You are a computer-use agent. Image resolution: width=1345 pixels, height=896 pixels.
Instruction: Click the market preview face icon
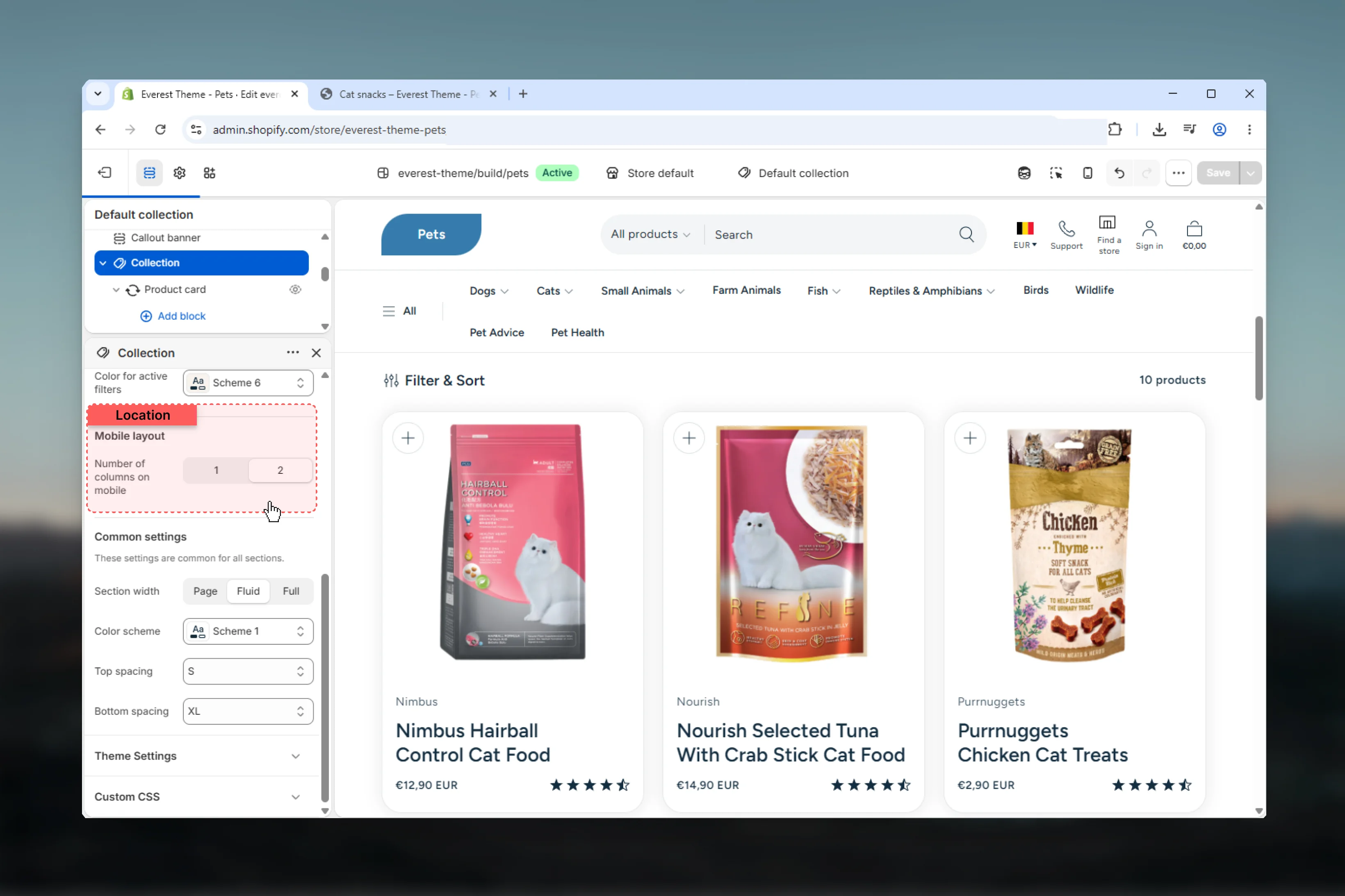[1024, 173]
